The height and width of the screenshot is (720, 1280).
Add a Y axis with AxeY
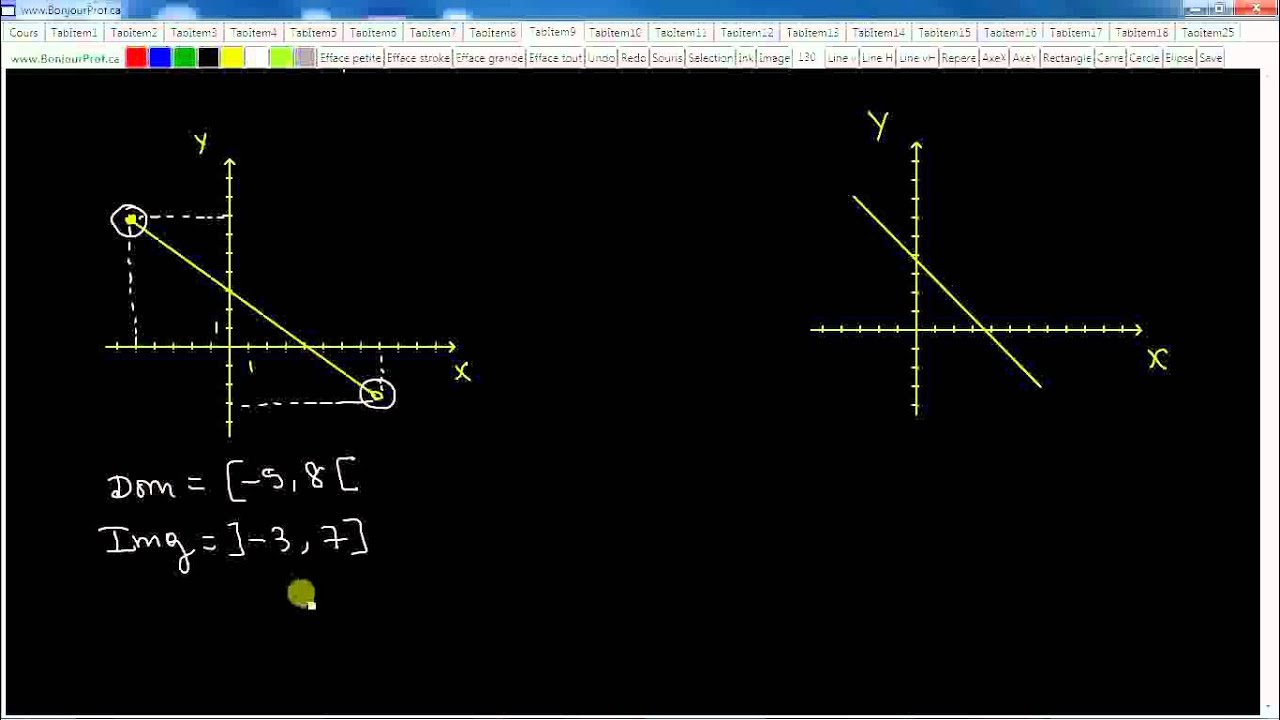(x=1024, y=58)
